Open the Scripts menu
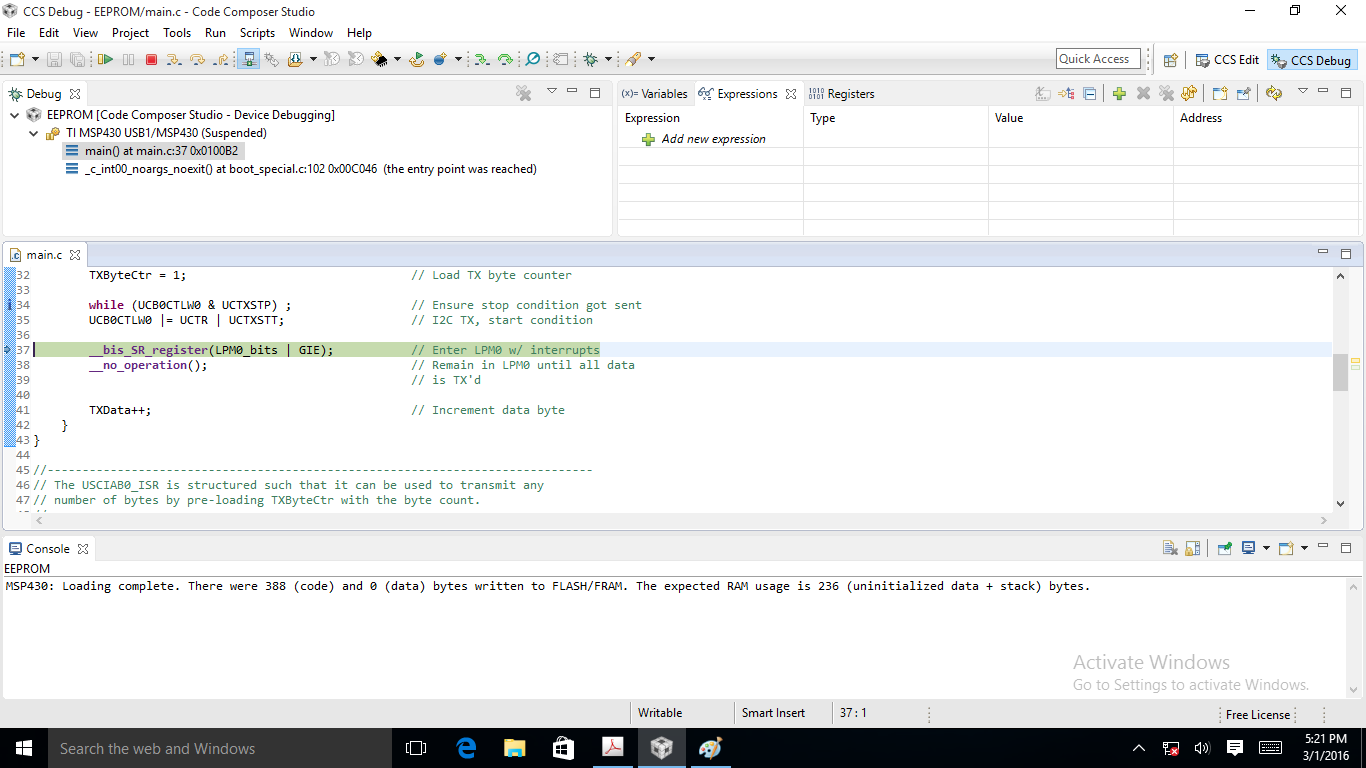The height and width of the screenshot is (768, 1366). pyautogui.click(x=257, y=33)
